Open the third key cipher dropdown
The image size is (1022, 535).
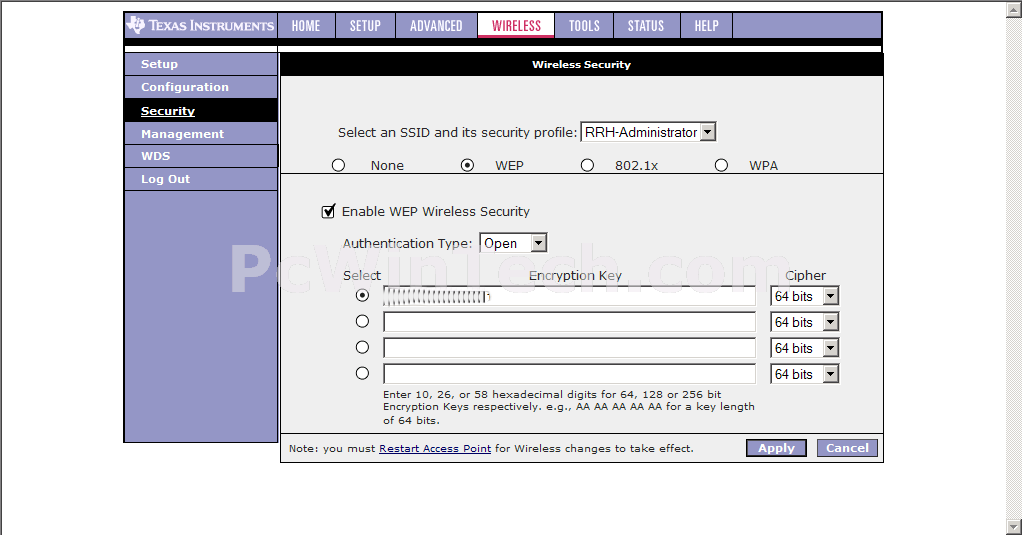coord(804,348)
